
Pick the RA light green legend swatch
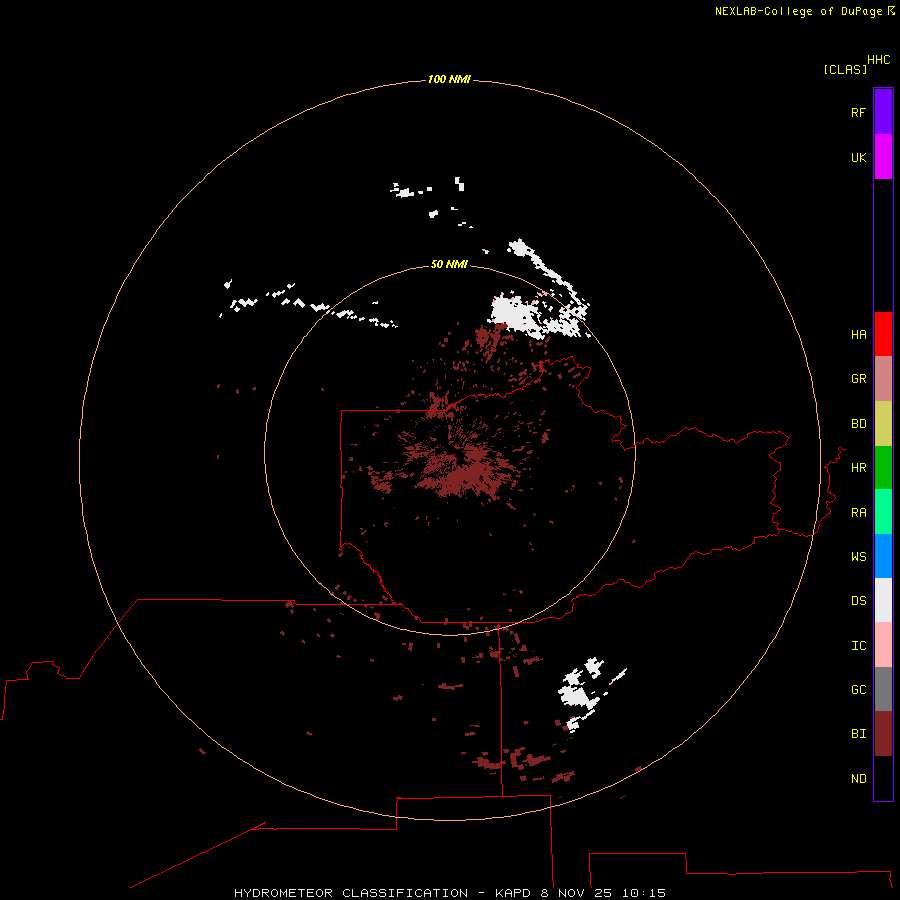click(x=883, y=512)
